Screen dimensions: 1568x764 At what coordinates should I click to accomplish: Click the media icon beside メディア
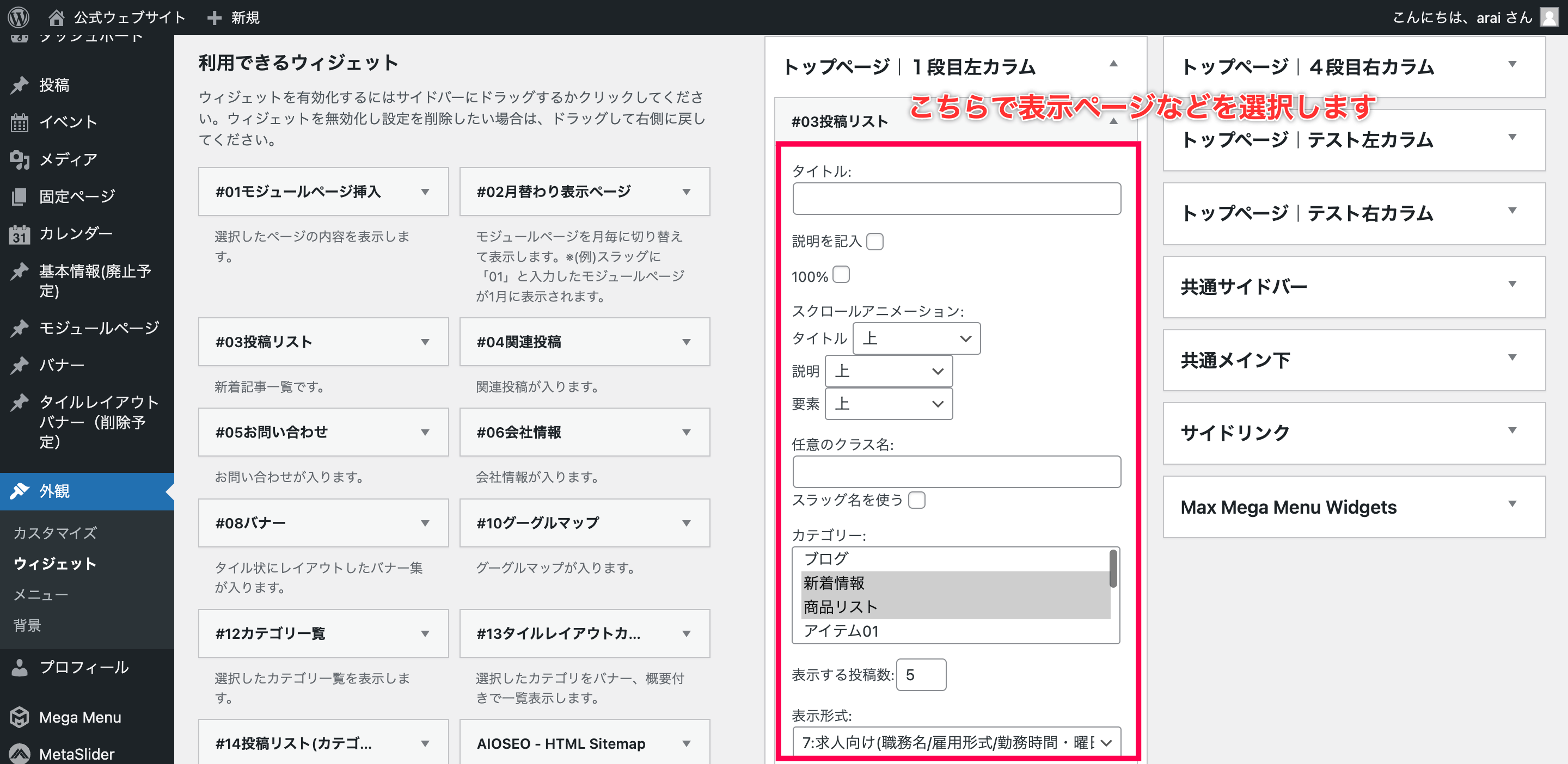click(20, 159)
